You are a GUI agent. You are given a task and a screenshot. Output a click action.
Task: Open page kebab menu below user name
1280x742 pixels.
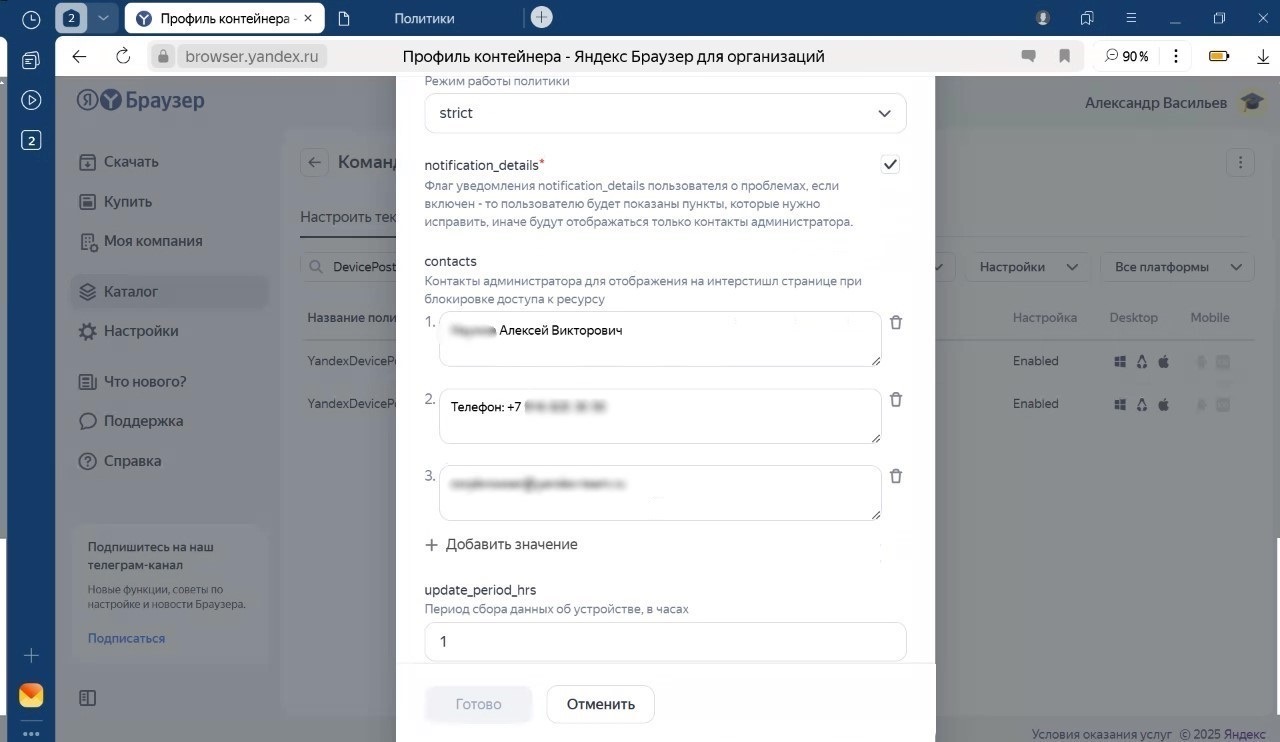tap(1240, 162)
